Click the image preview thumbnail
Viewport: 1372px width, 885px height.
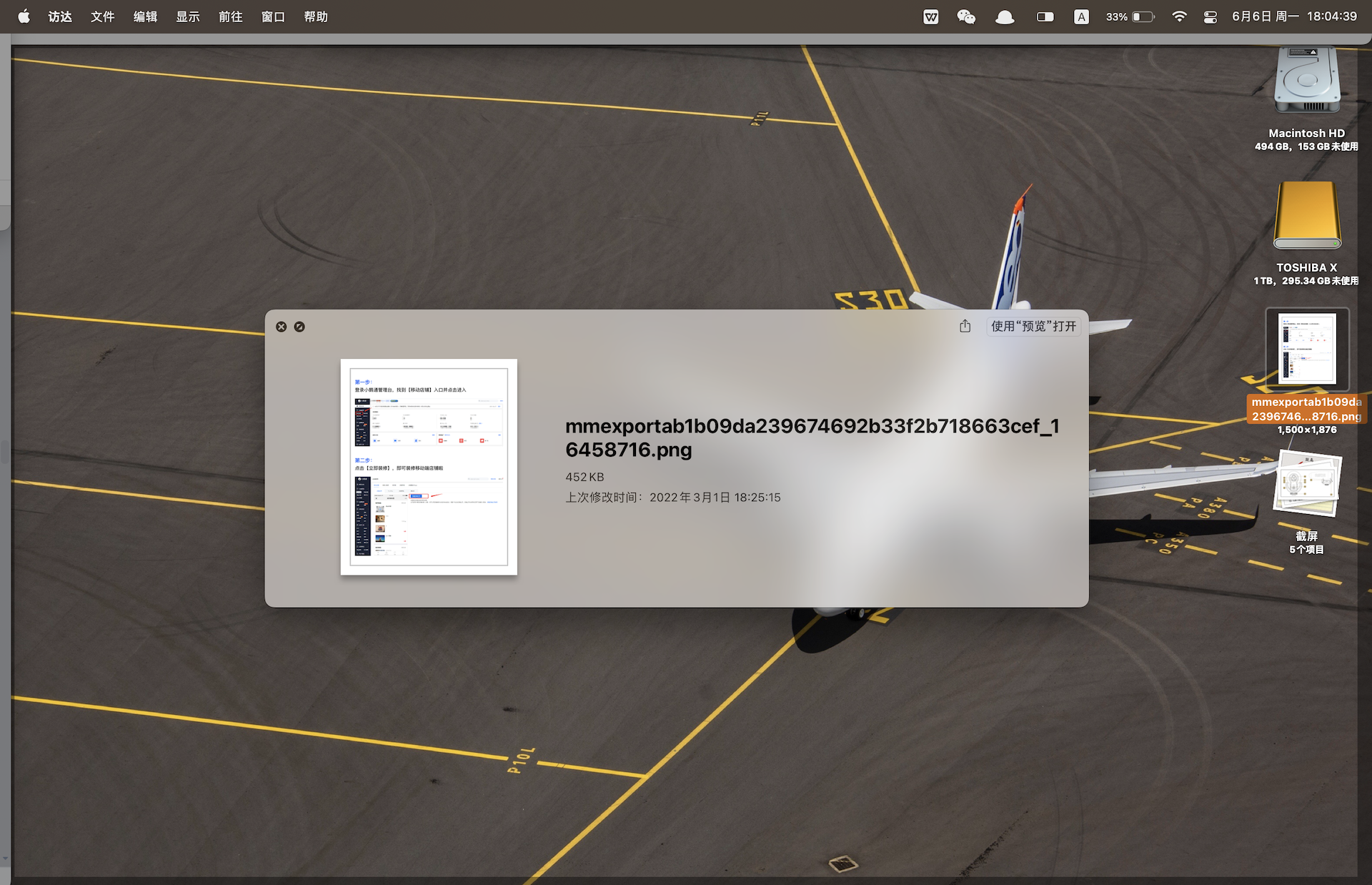coord(429,466)
